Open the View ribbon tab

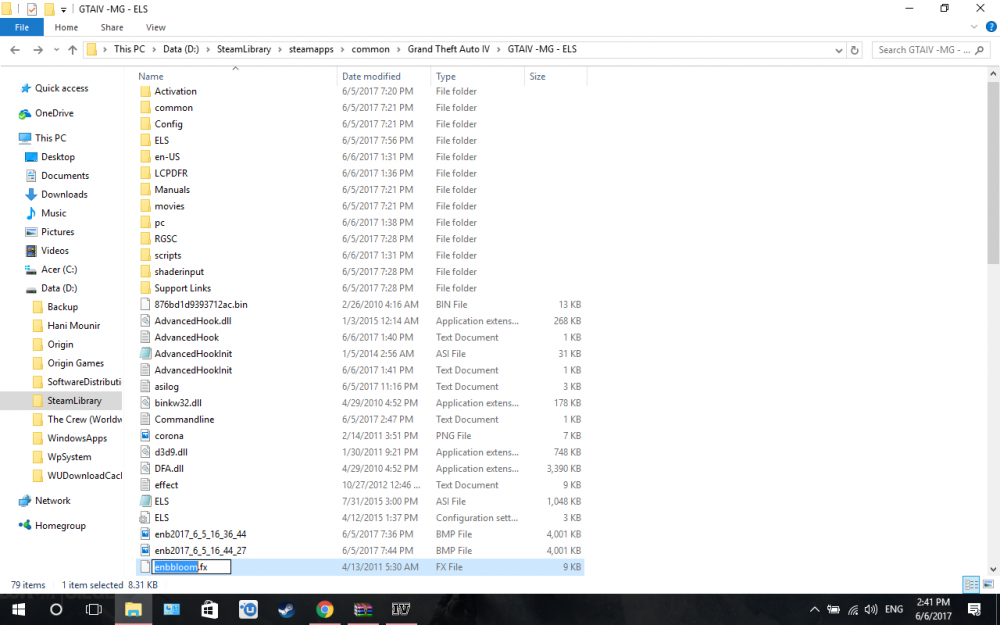[156, 27]
